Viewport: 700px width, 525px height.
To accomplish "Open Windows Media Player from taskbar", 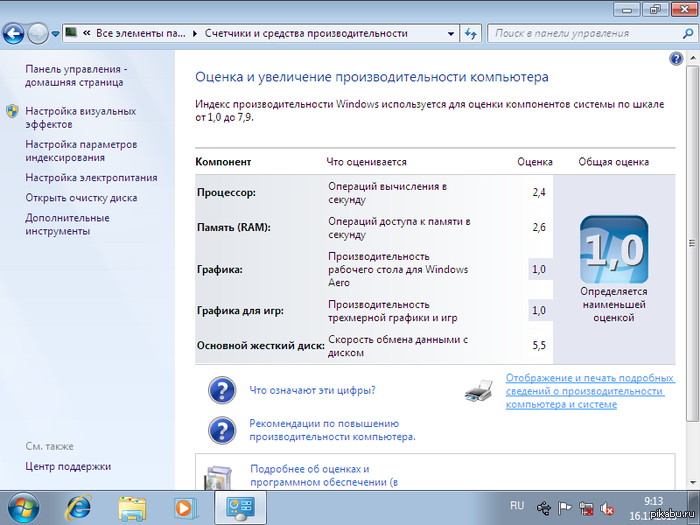I will [186, 506].
